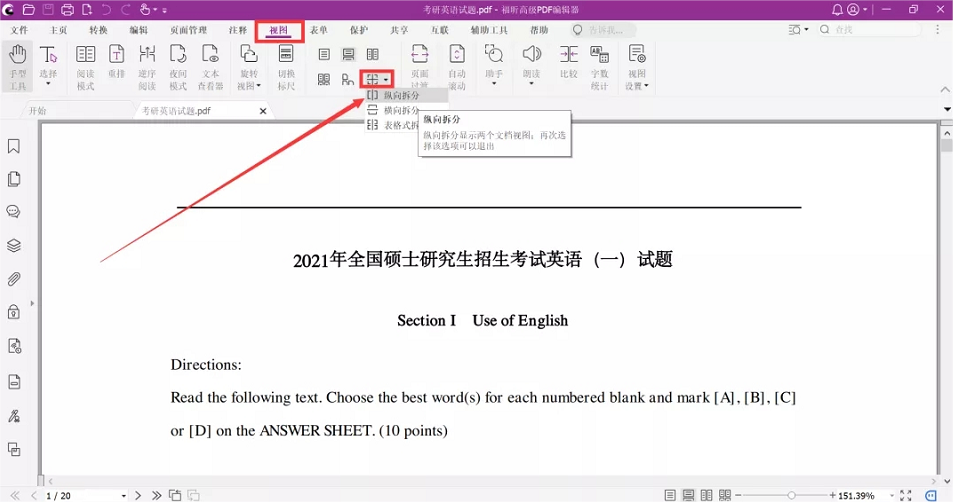Open the Text Viewer (文本查看器)
The height and width of the screenshot is (502, 953).
pyautogui.click(x=210, y=66)
